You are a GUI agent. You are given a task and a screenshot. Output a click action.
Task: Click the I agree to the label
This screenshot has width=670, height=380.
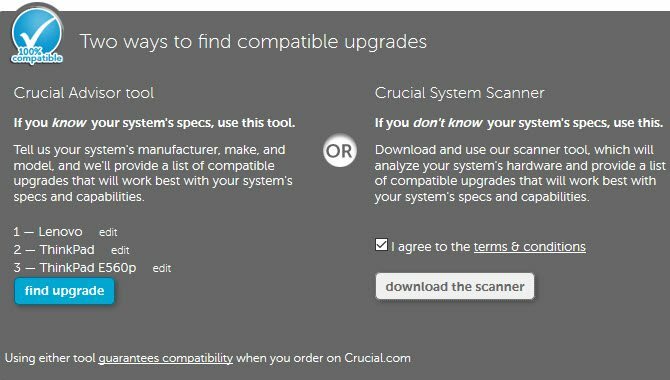tap(430, 247)
